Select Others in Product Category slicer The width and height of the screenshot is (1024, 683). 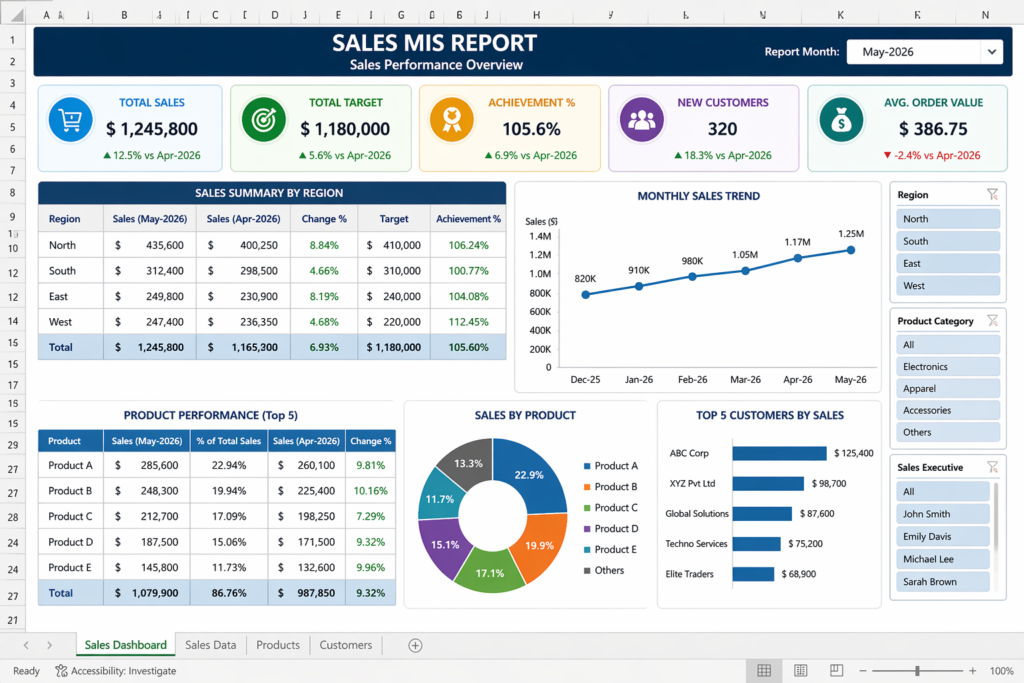click(948, 432)
